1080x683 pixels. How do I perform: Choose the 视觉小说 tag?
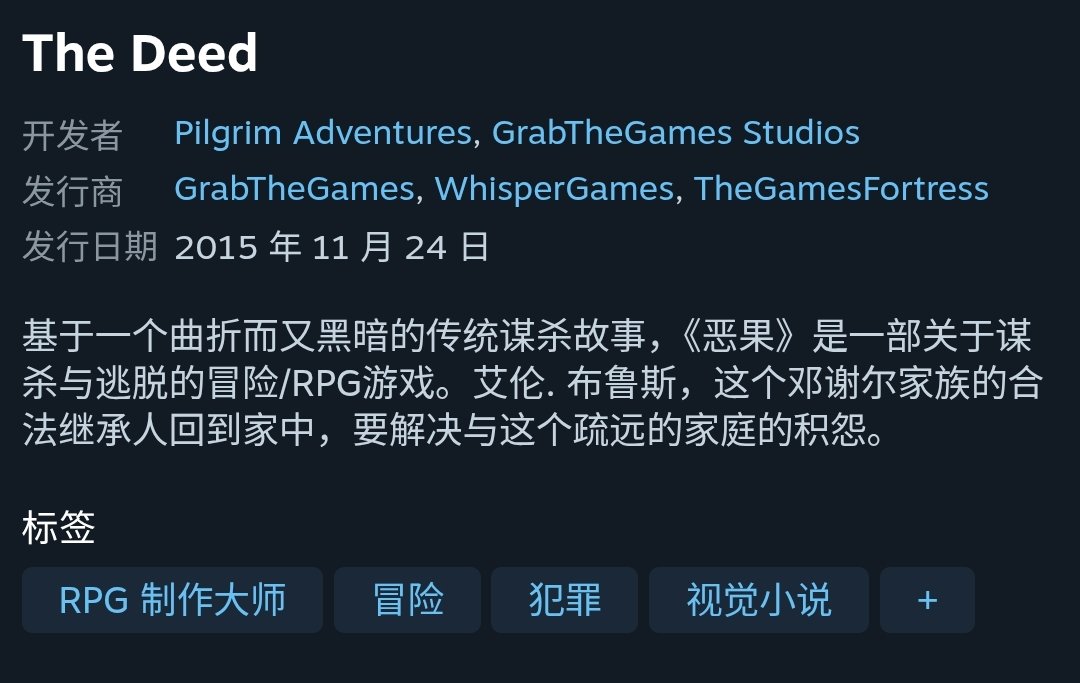[x=758, y=600]
